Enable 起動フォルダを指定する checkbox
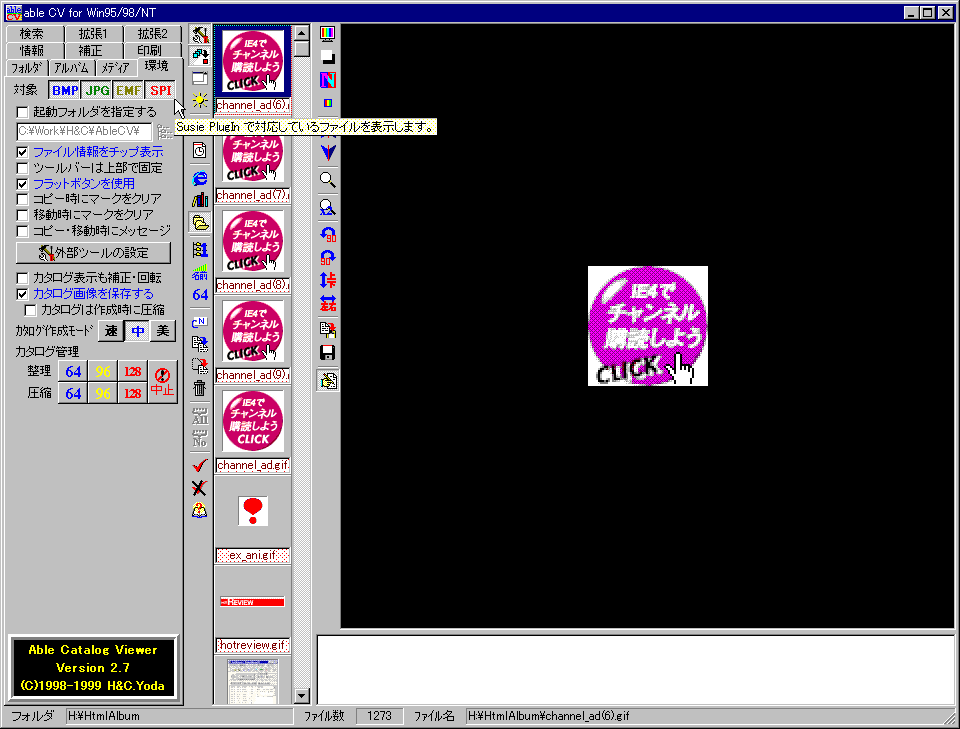Screen dimensions: 960x729 click(23, 112)
